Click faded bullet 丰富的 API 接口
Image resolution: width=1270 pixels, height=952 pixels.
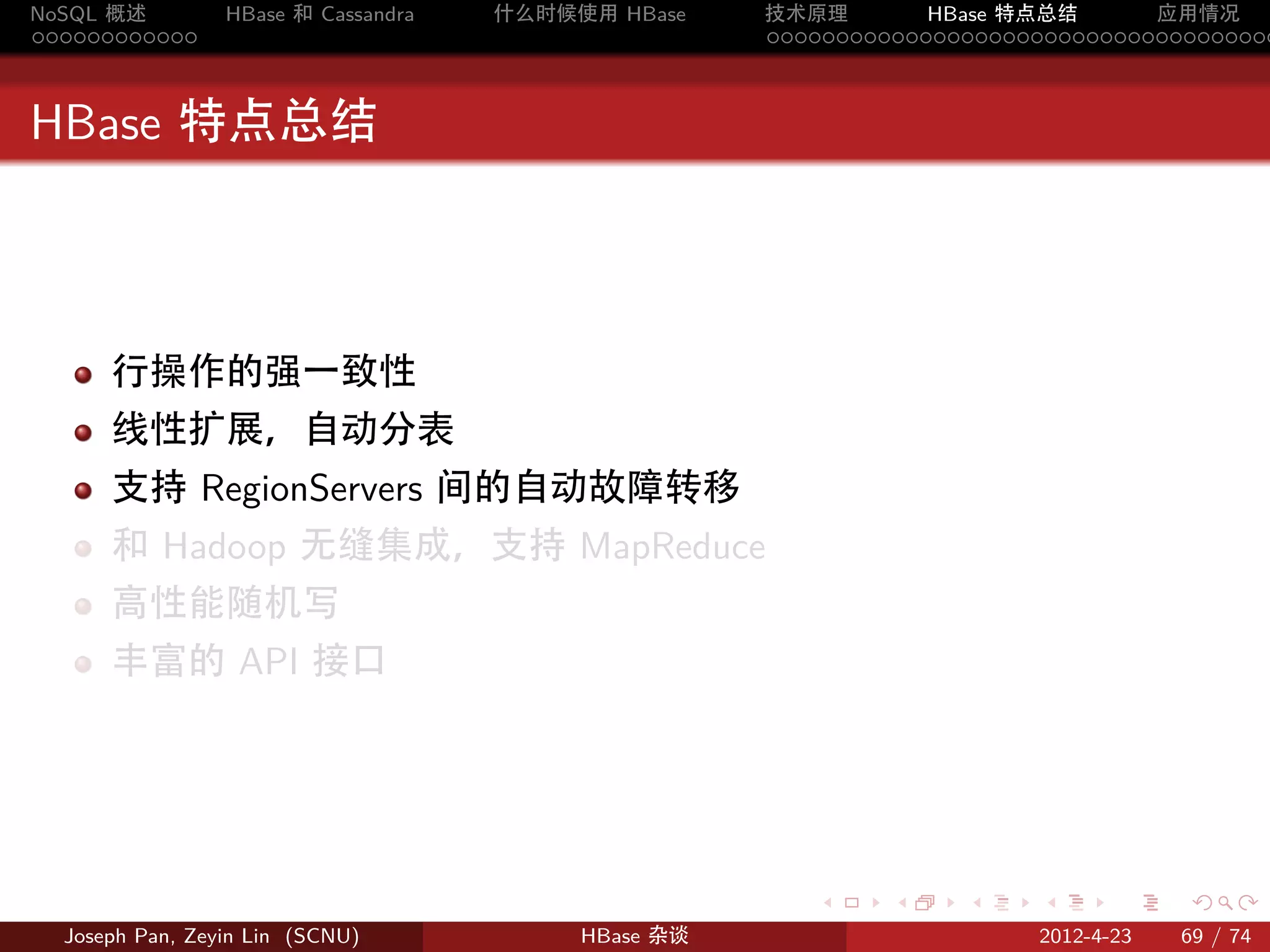coord(249,661)
